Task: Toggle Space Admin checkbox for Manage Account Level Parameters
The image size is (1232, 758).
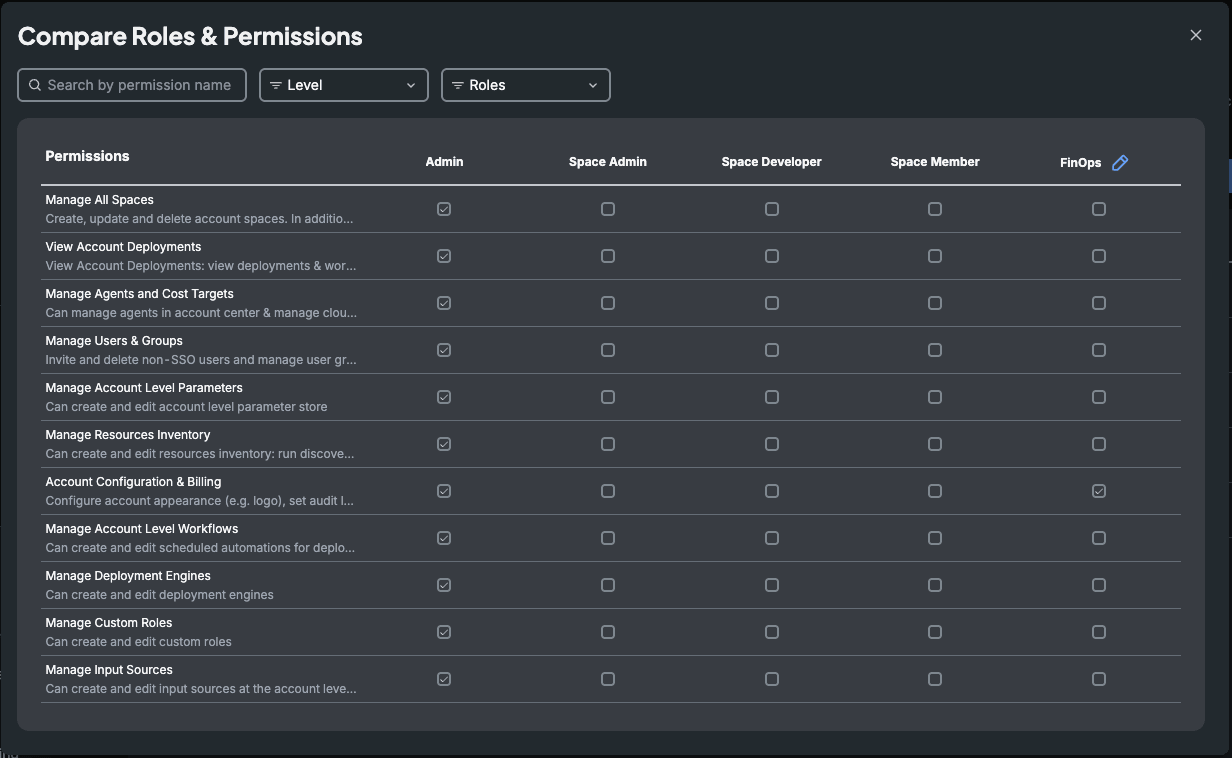Action: 608,397
